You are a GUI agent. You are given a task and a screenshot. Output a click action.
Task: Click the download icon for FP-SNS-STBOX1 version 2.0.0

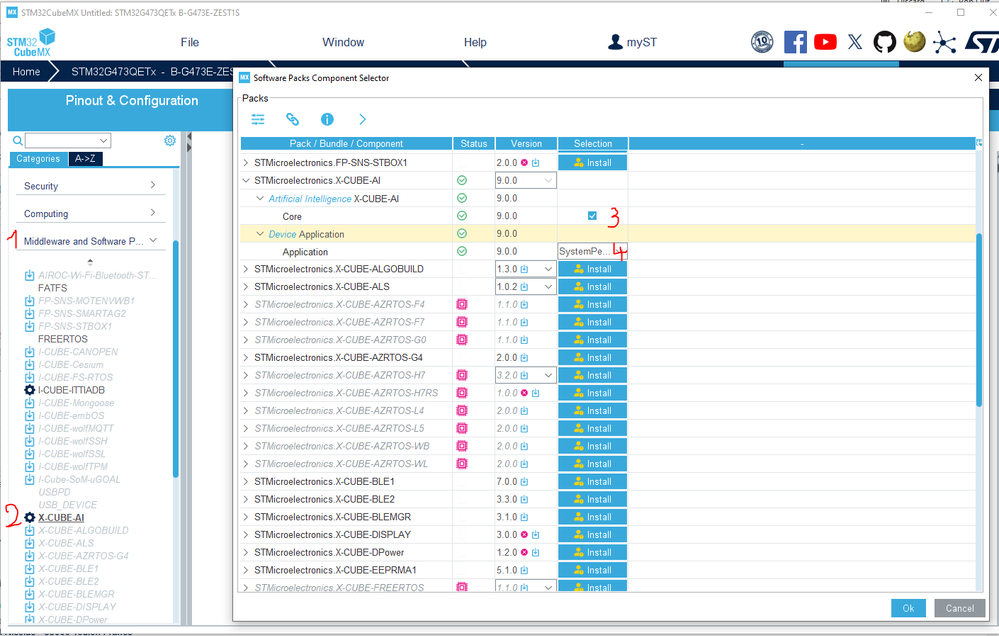point(535,163)
